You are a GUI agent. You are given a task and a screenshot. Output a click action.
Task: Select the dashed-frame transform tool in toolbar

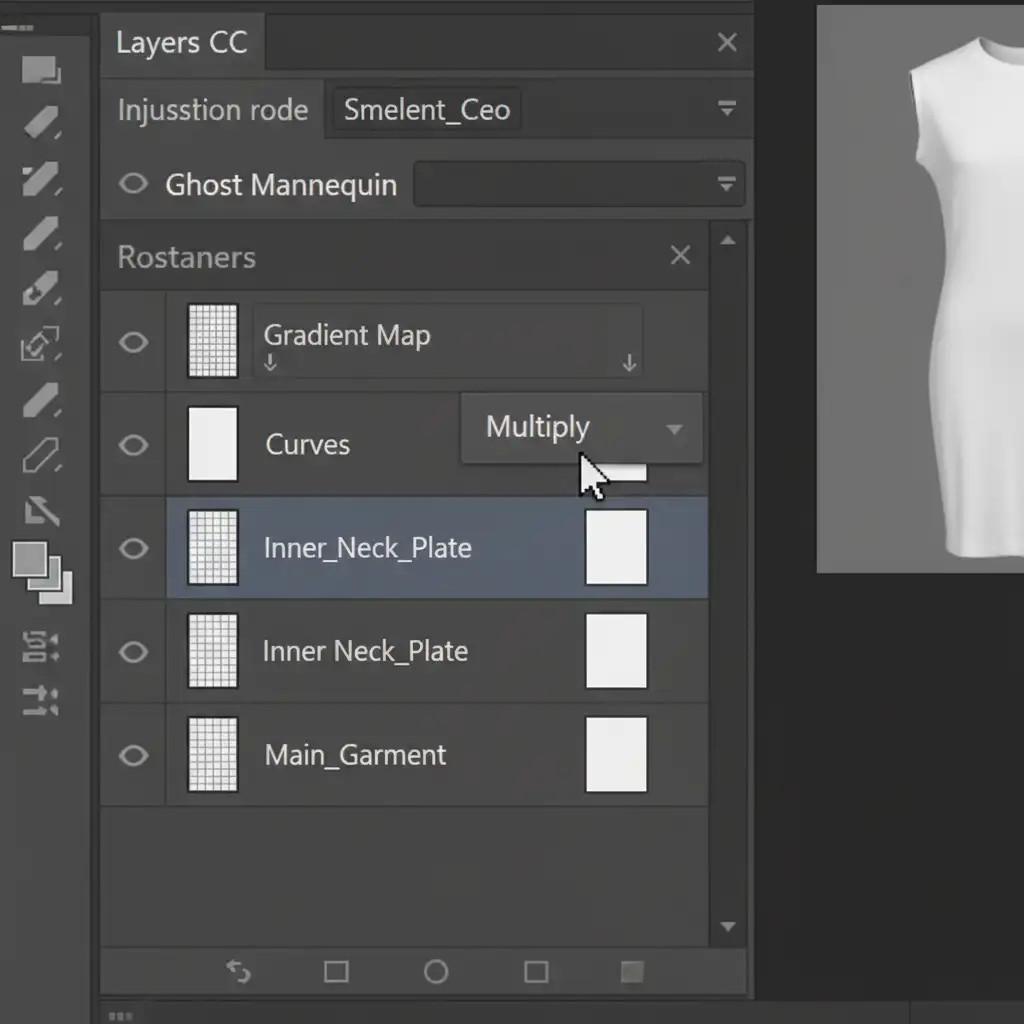pos(41,346)
